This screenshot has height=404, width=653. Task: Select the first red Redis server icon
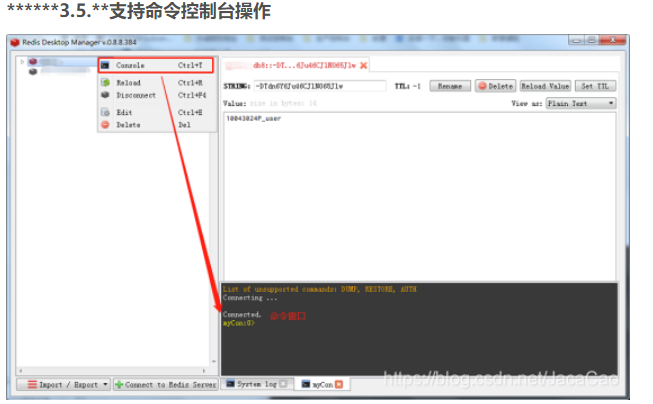coord(33,62)
